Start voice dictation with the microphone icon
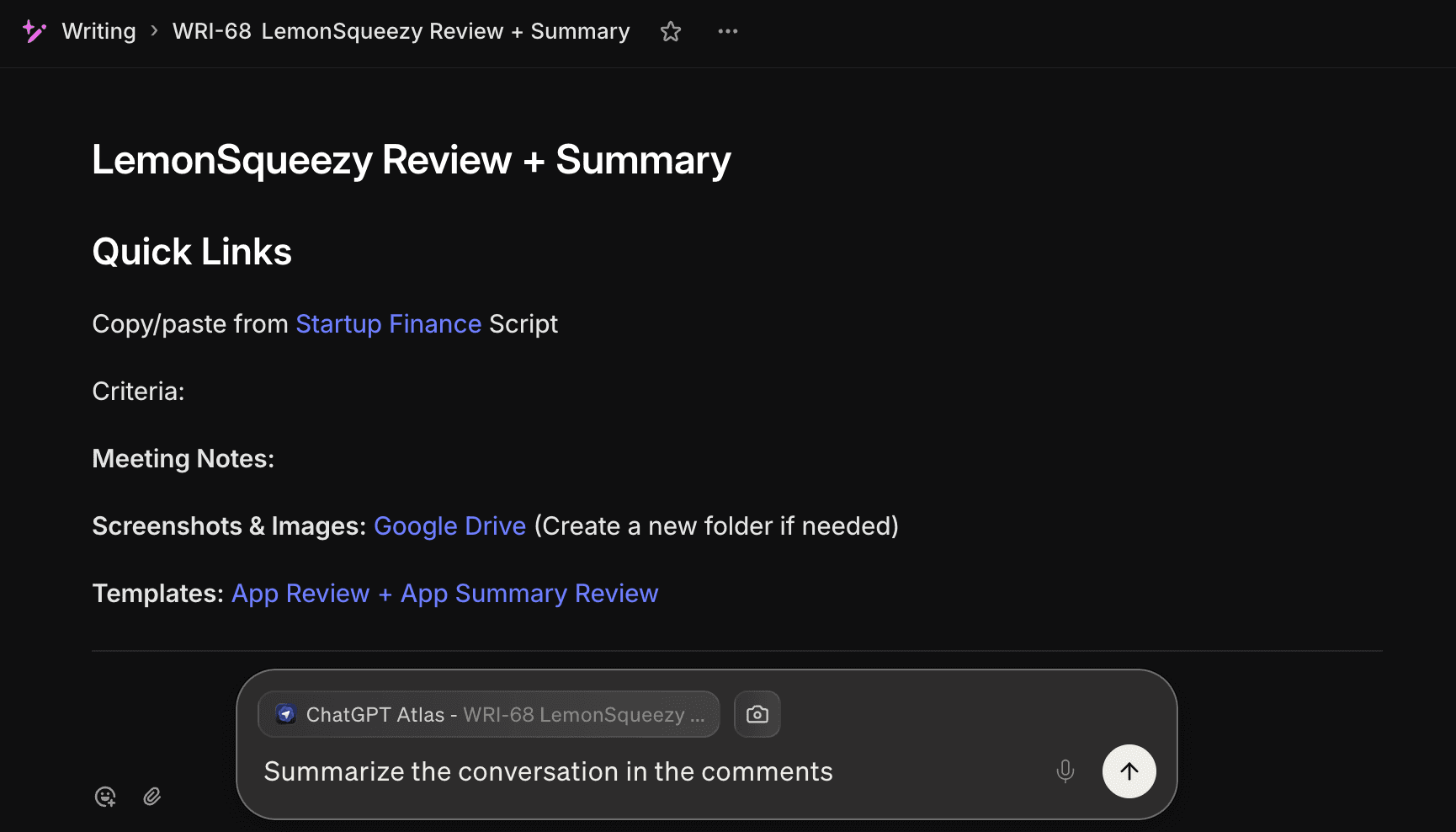Screen dimensions: 1456x832 tap(1065, 771)
